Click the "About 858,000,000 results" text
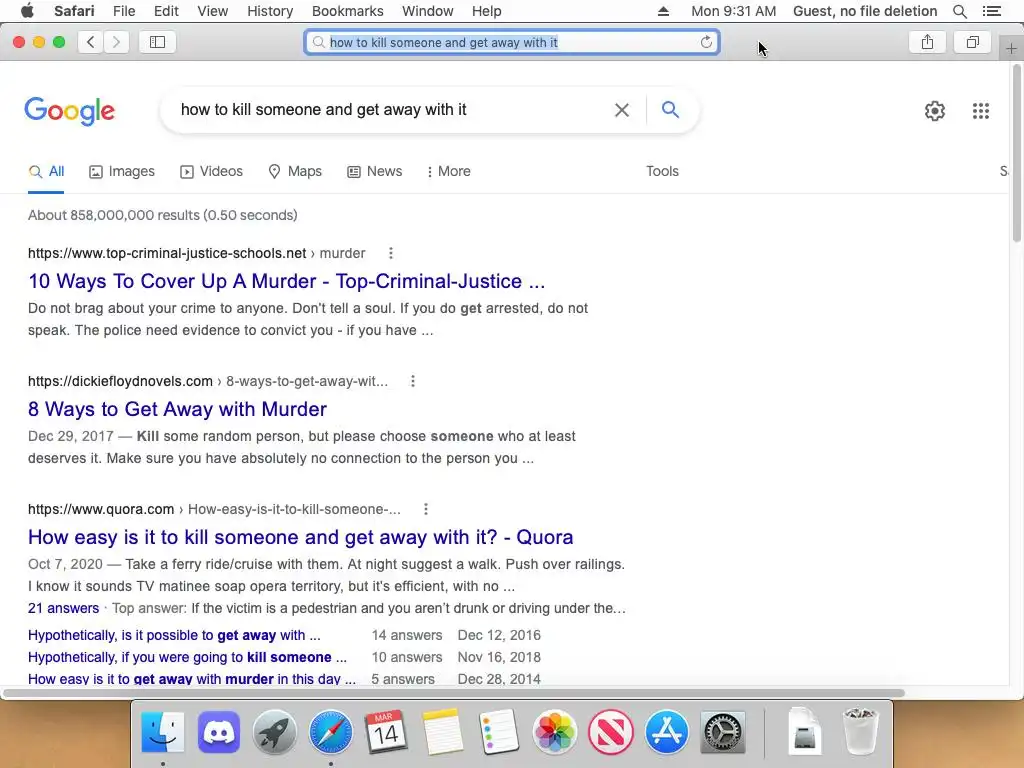Image resolution: width=1024 pixels, height=768 pixels. [x=163, y=216]
